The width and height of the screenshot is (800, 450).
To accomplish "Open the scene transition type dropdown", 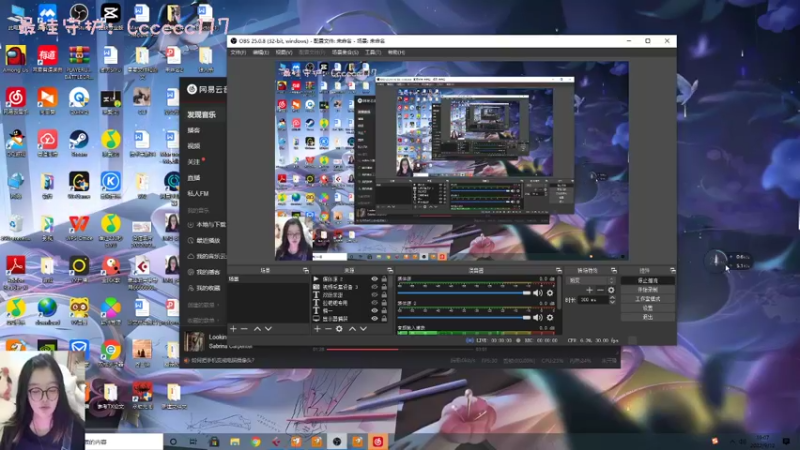I will tap(591, 281).
